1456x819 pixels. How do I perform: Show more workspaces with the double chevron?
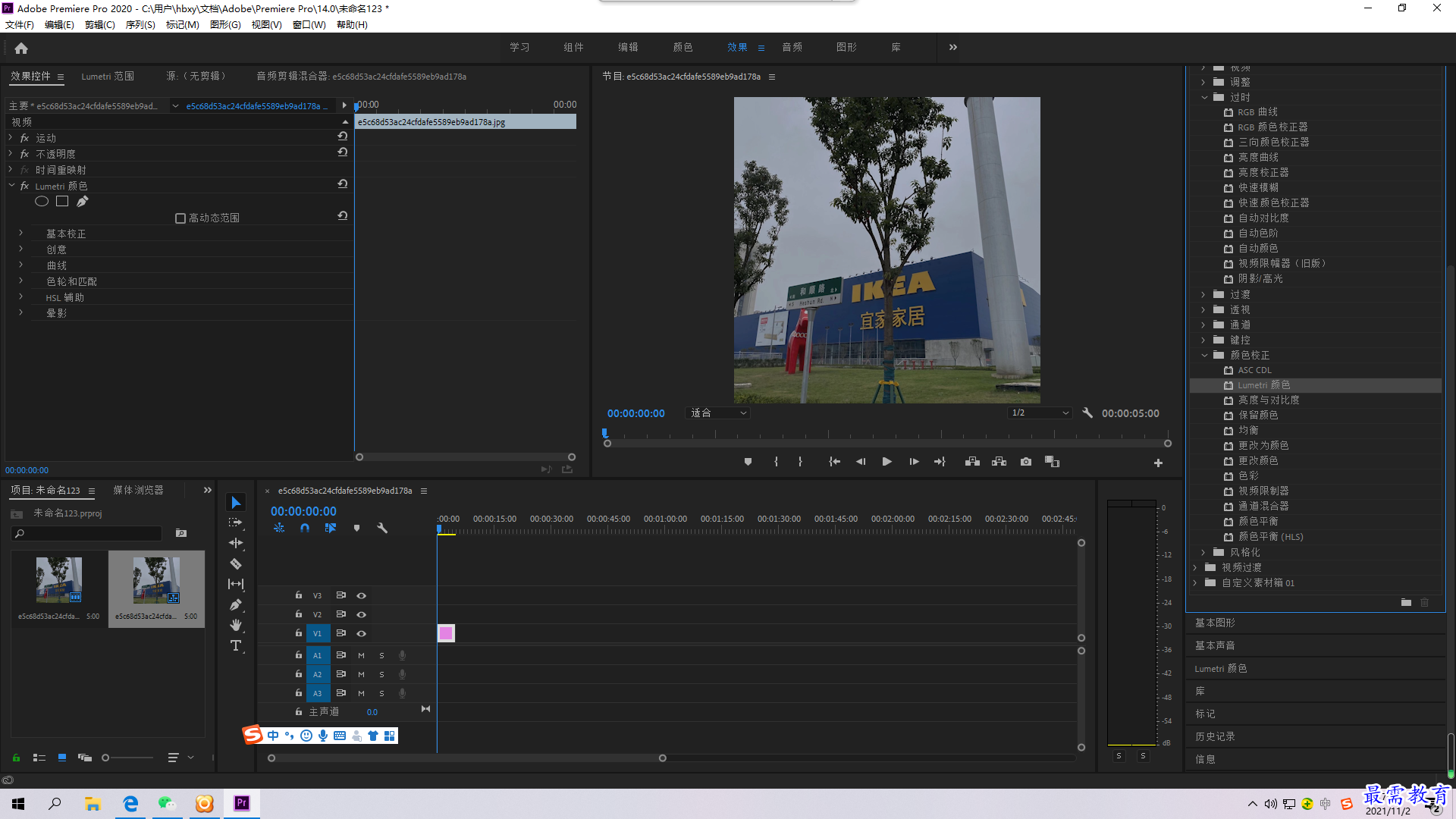pyautogui.click(x=953, y=47)
